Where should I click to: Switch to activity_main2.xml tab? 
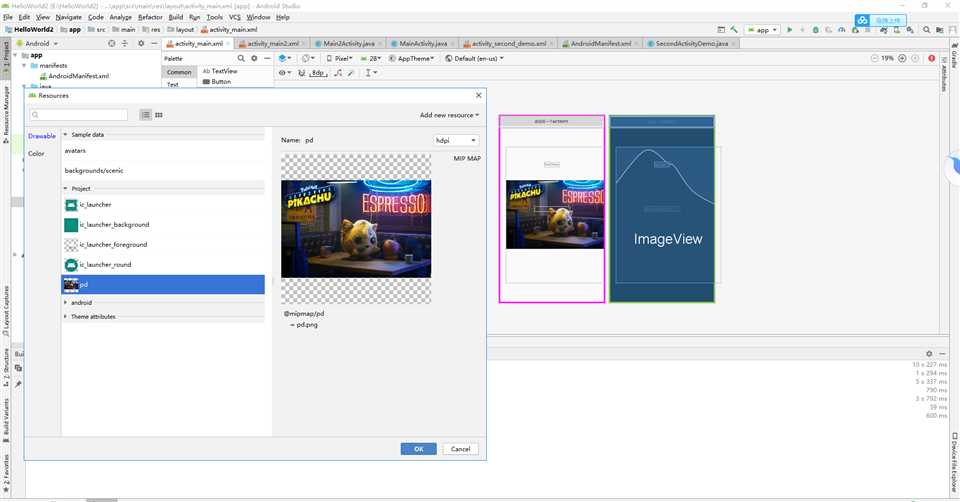click(272, 43)
